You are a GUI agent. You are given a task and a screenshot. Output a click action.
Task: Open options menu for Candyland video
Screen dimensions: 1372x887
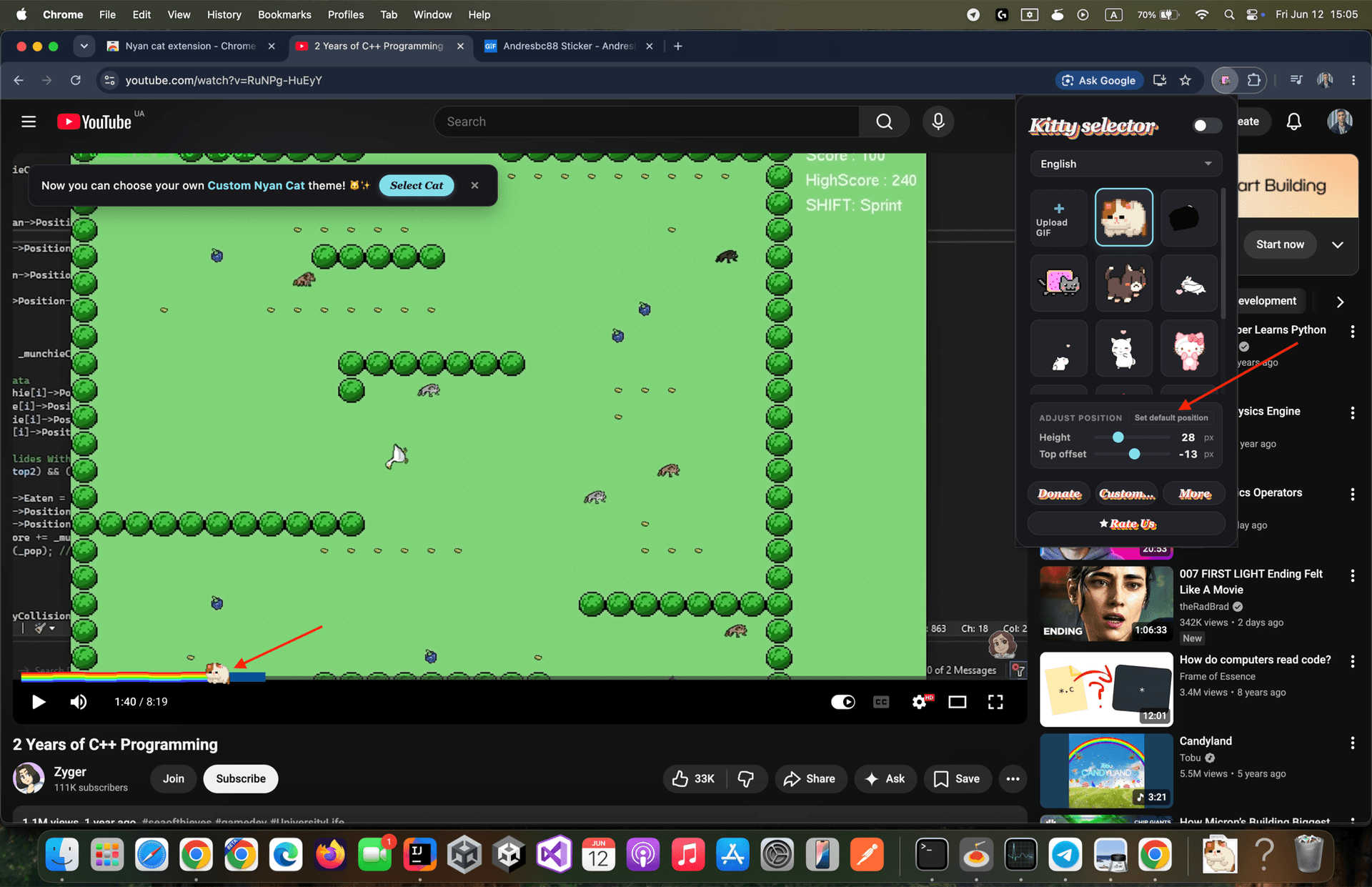coord(1353,743)
